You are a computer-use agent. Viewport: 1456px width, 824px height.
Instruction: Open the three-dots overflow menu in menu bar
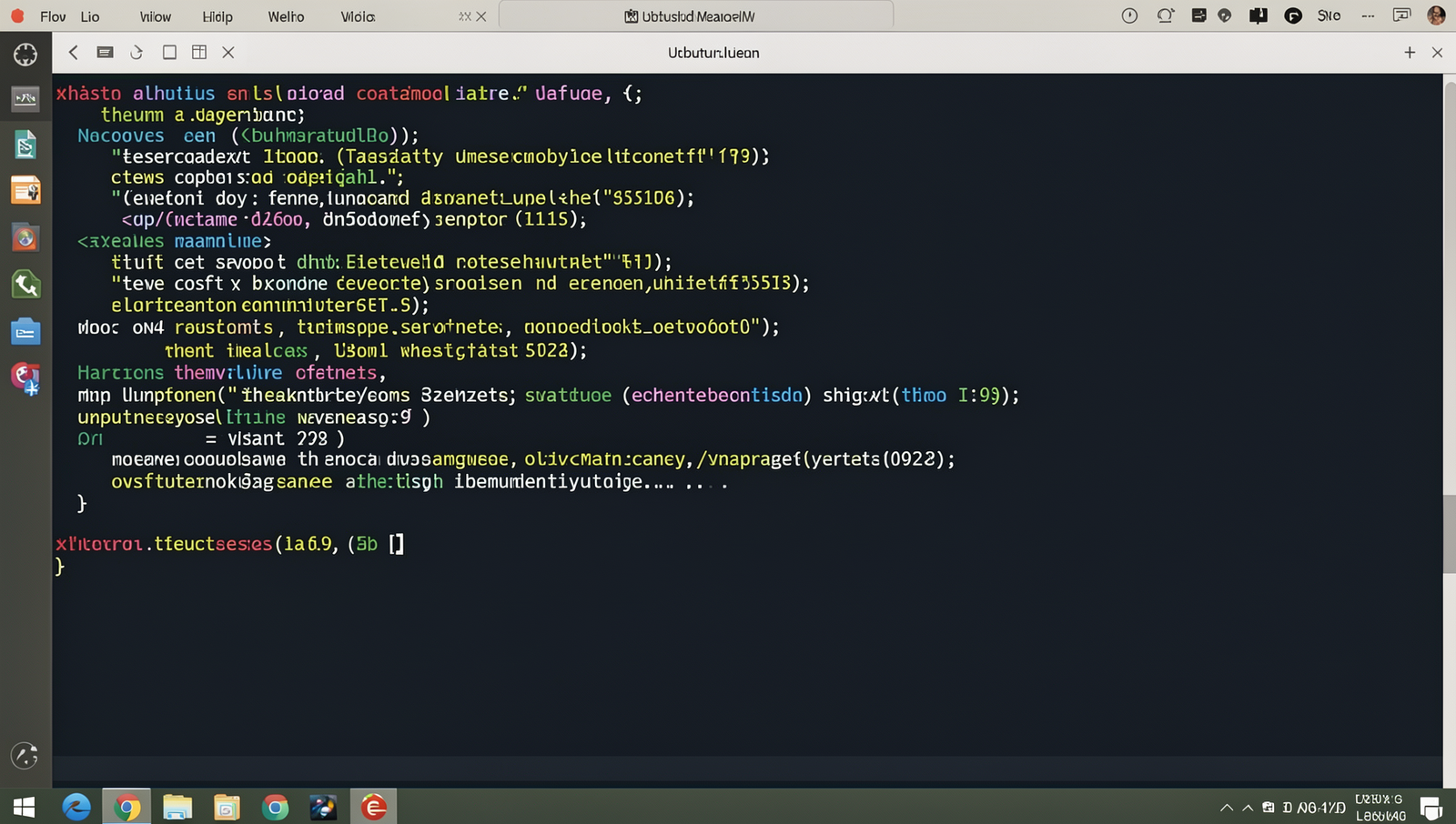click(1368, 16)
